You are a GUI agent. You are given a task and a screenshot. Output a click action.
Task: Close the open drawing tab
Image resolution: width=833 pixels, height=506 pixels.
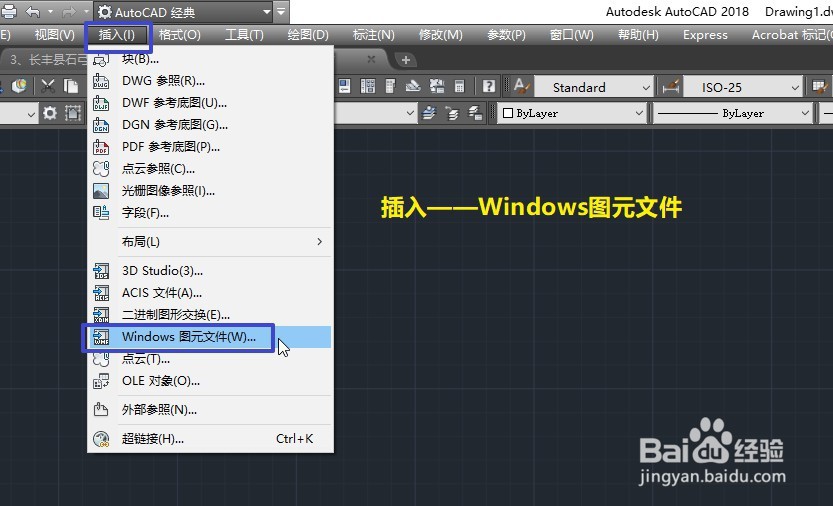[371, 60]
